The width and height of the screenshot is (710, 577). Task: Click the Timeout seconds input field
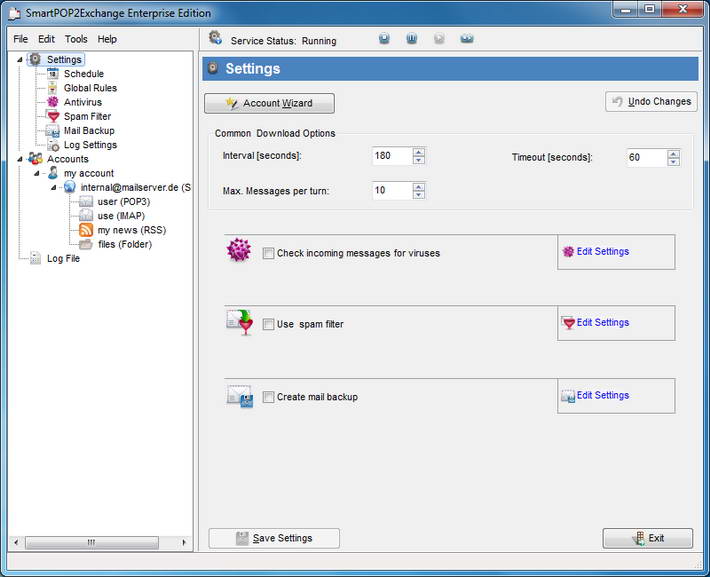647,158
